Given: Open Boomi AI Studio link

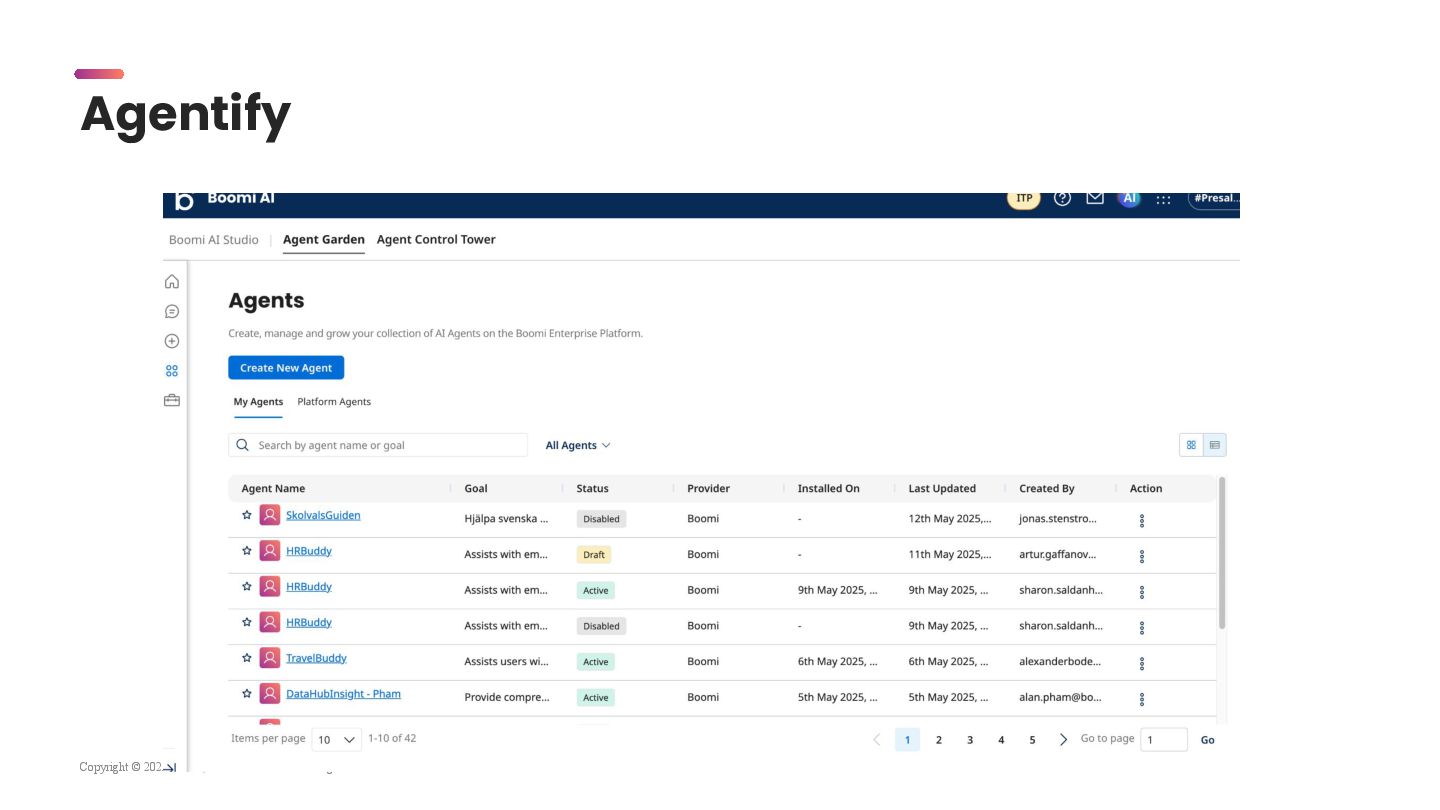Looking at the screenshot, I should point(214,240).
